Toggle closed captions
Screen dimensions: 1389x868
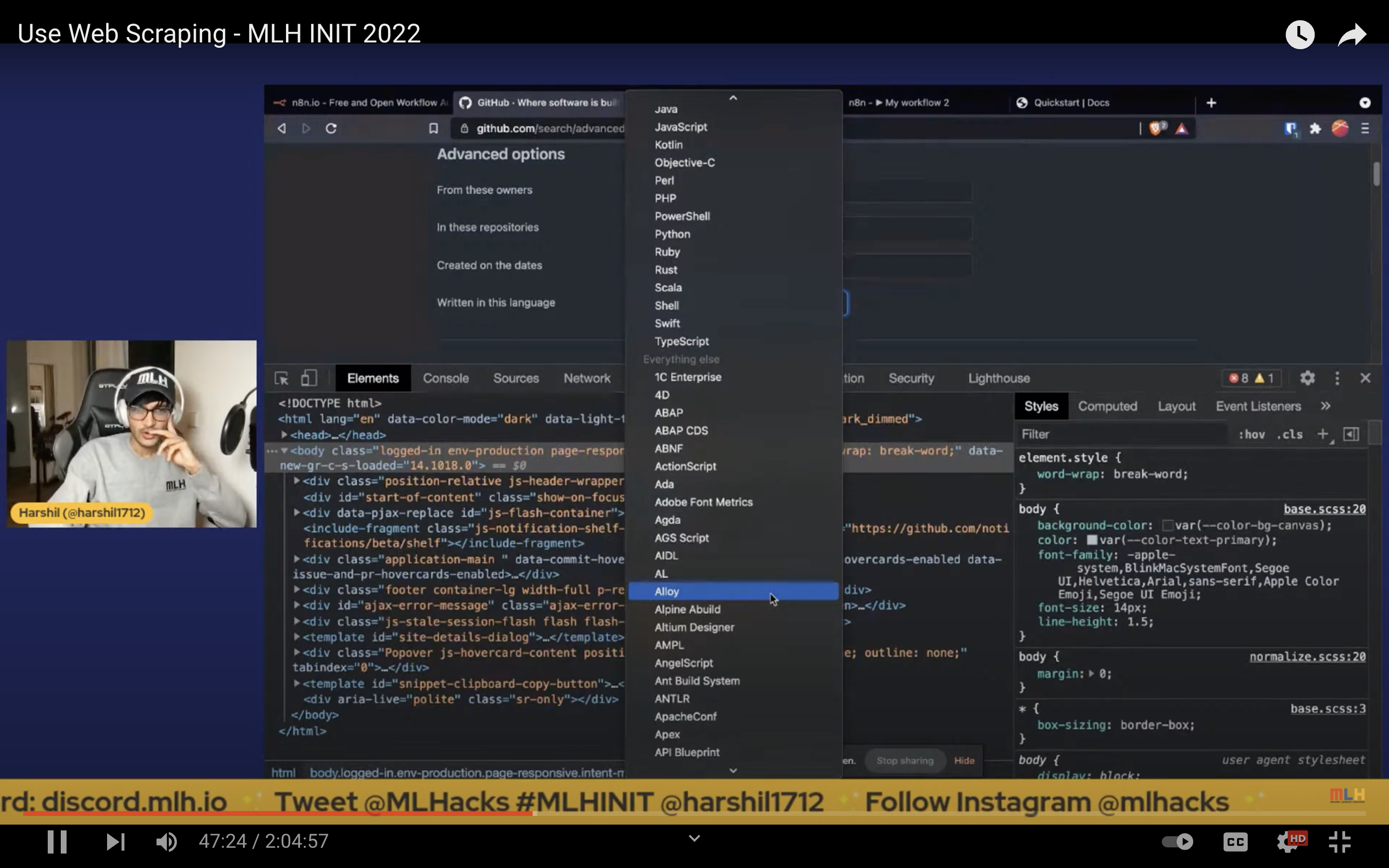(1235, 841)
